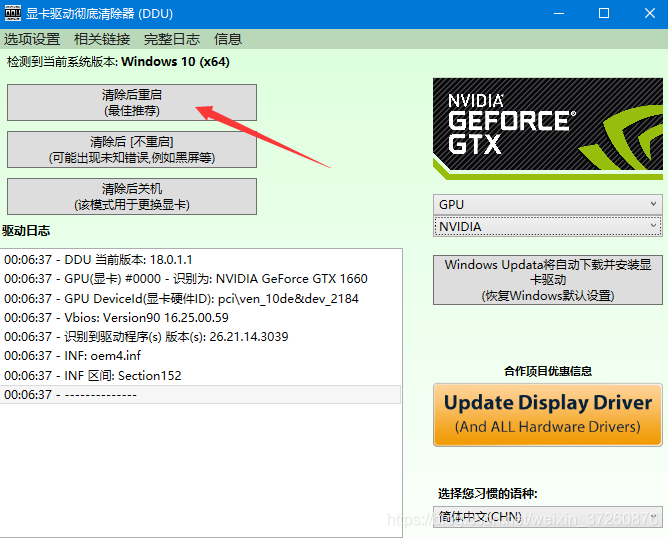Select log line 版本(s): 26.21.14.3039
Image resolution: width=668 pixels, height=538 pixels.
200,337
